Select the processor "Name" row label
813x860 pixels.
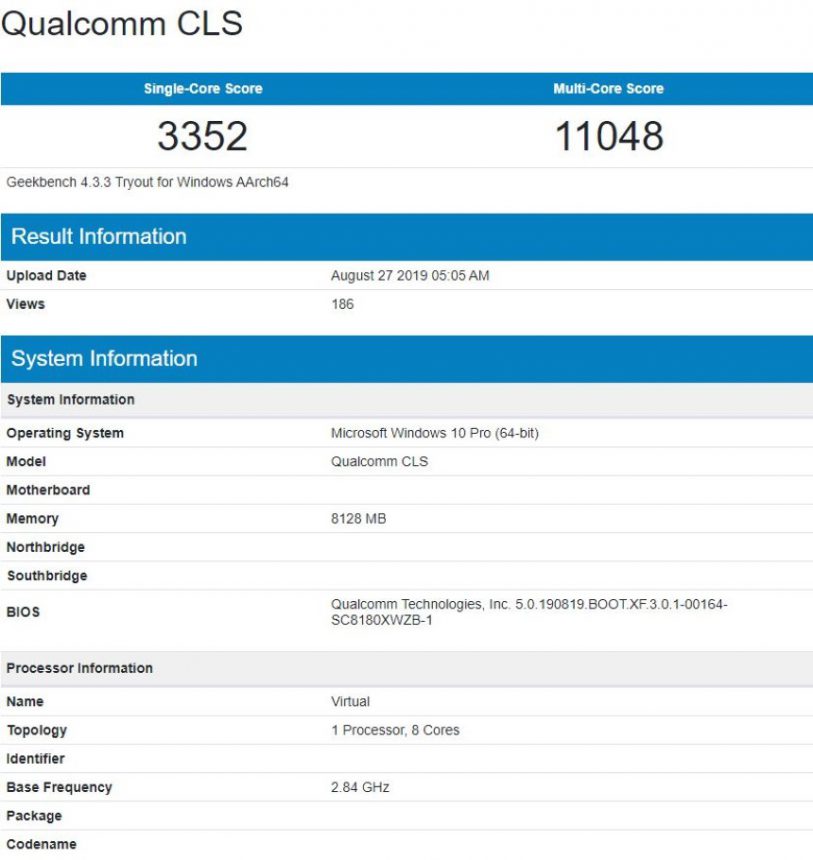tap(25, 701)
